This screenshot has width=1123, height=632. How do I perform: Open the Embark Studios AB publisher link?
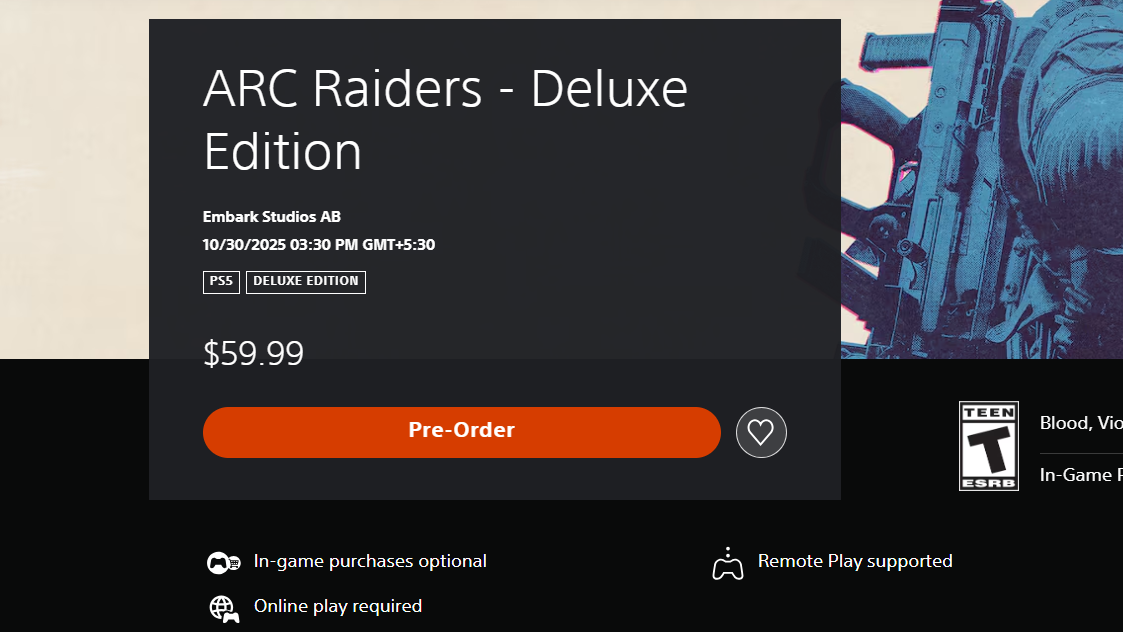tap(272, 217)
